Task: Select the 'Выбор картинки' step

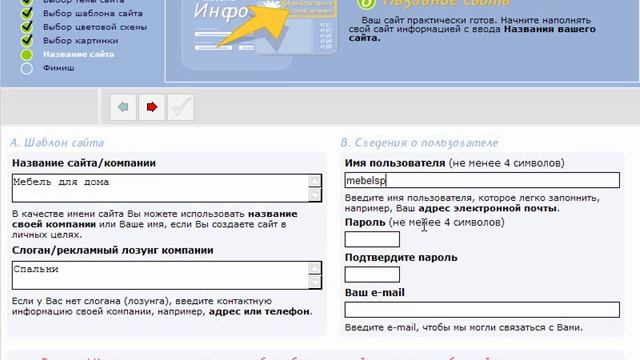Action: click(80, 40)
